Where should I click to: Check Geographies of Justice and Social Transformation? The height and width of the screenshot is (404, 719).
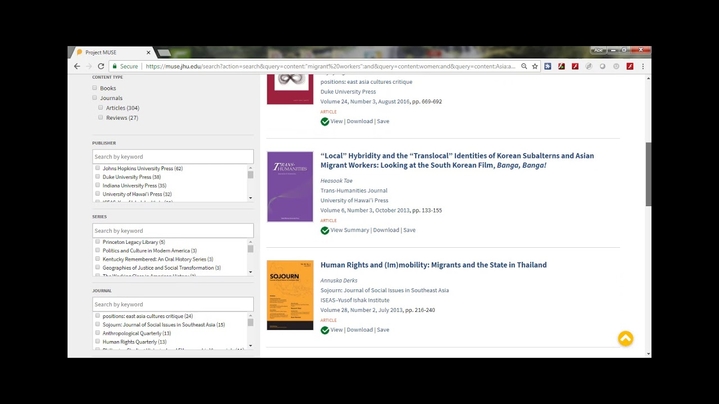tap(97, 267)
